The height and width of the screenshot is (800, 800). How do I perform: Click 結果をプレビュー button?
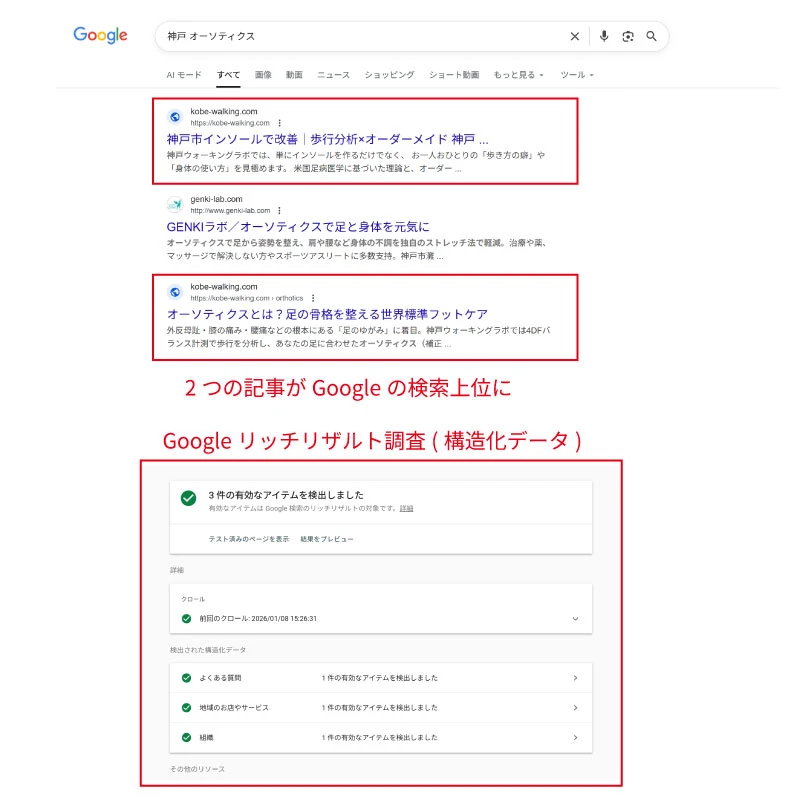[x=327, y=539]
